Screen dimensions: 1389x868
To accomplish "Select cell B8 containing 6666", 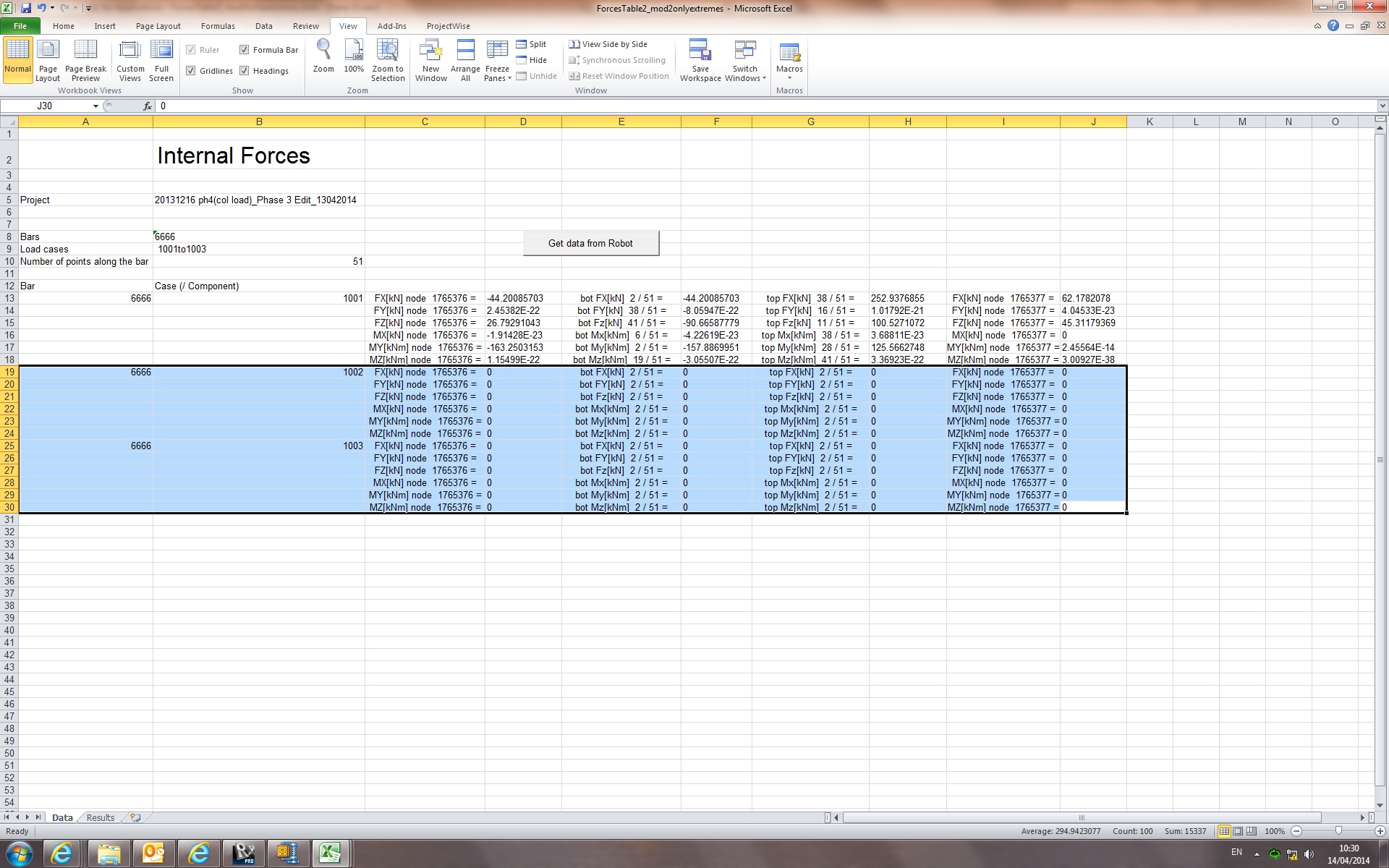I will (x=259, y=237).
